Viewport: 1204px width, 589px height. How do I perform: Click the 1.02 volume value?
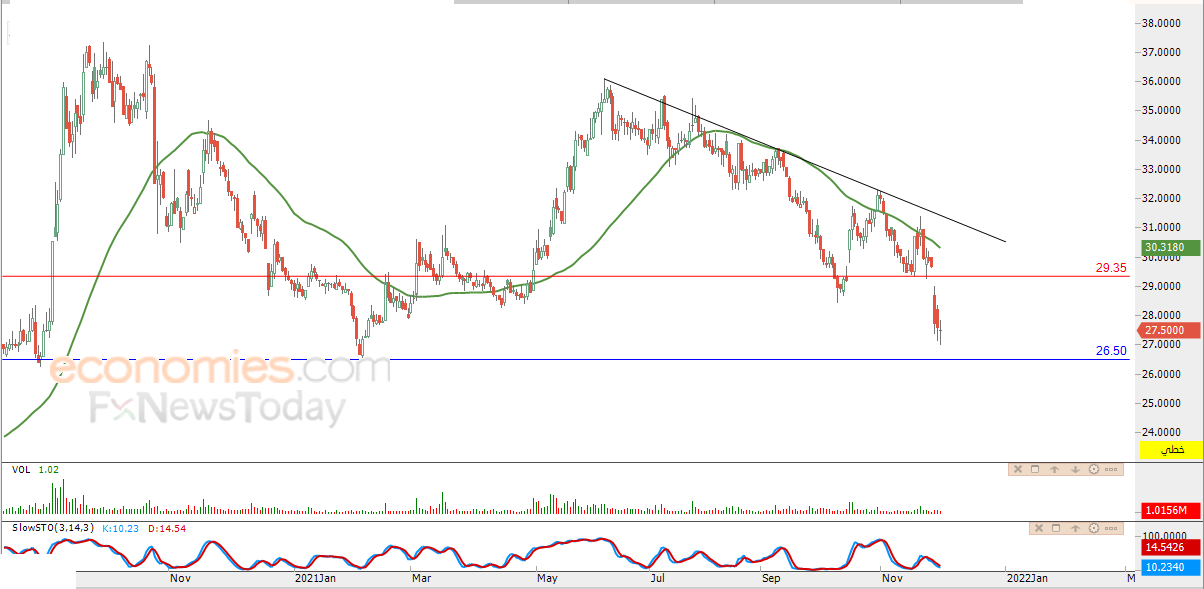pyautogui.click(x=48, y=469)
